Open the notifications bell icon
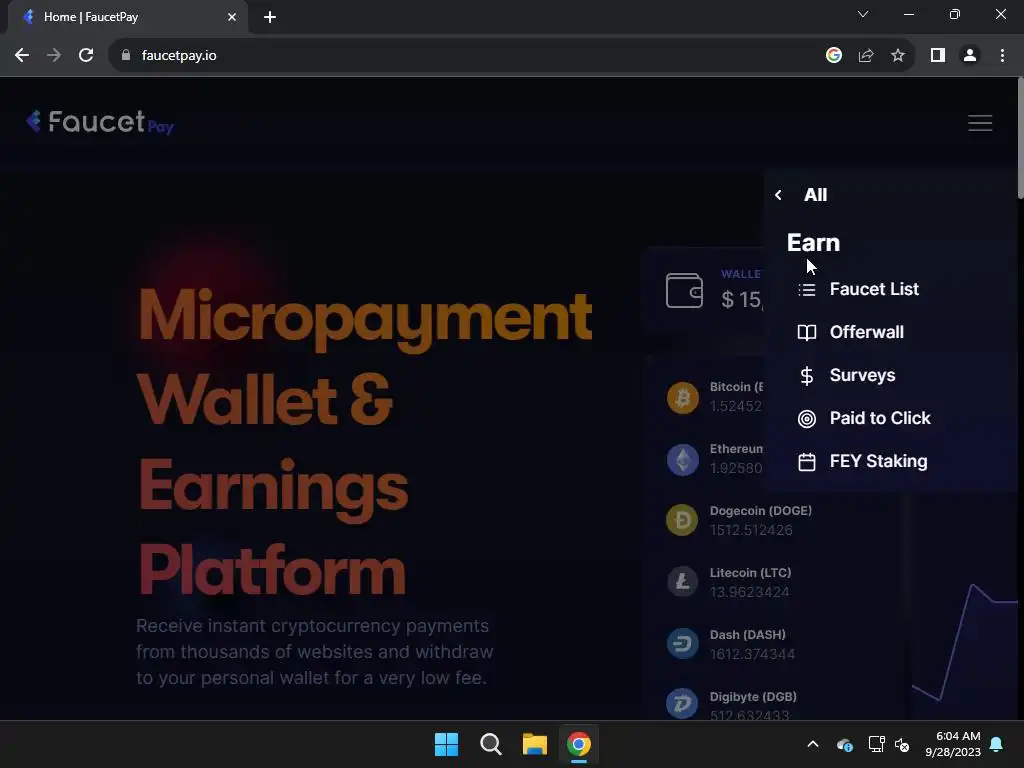Screen dimensions: 1024x768 (997, 744)
